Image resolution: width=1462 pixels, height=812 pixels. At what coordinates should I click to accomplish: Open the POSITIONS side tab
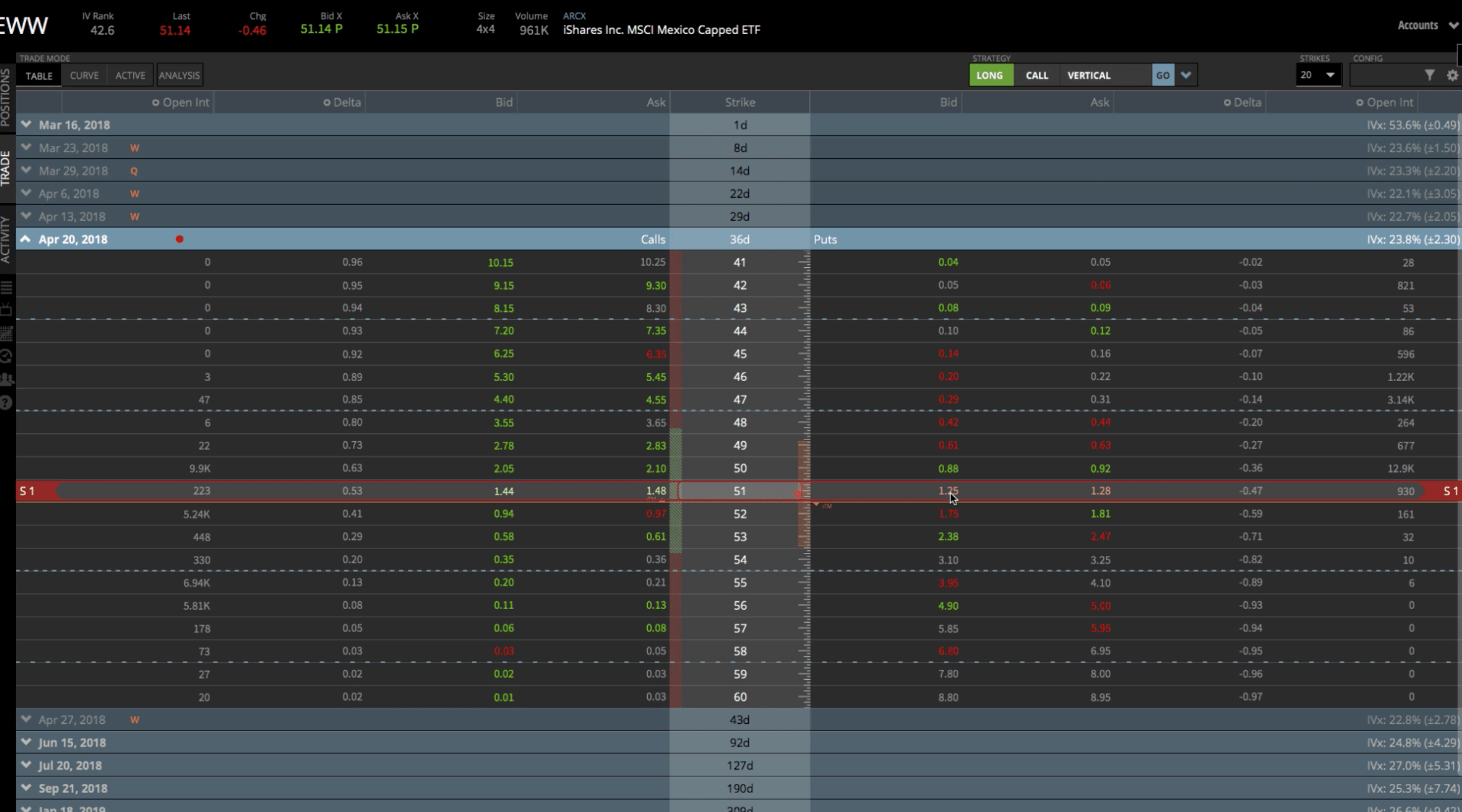[x=6, y=97]
